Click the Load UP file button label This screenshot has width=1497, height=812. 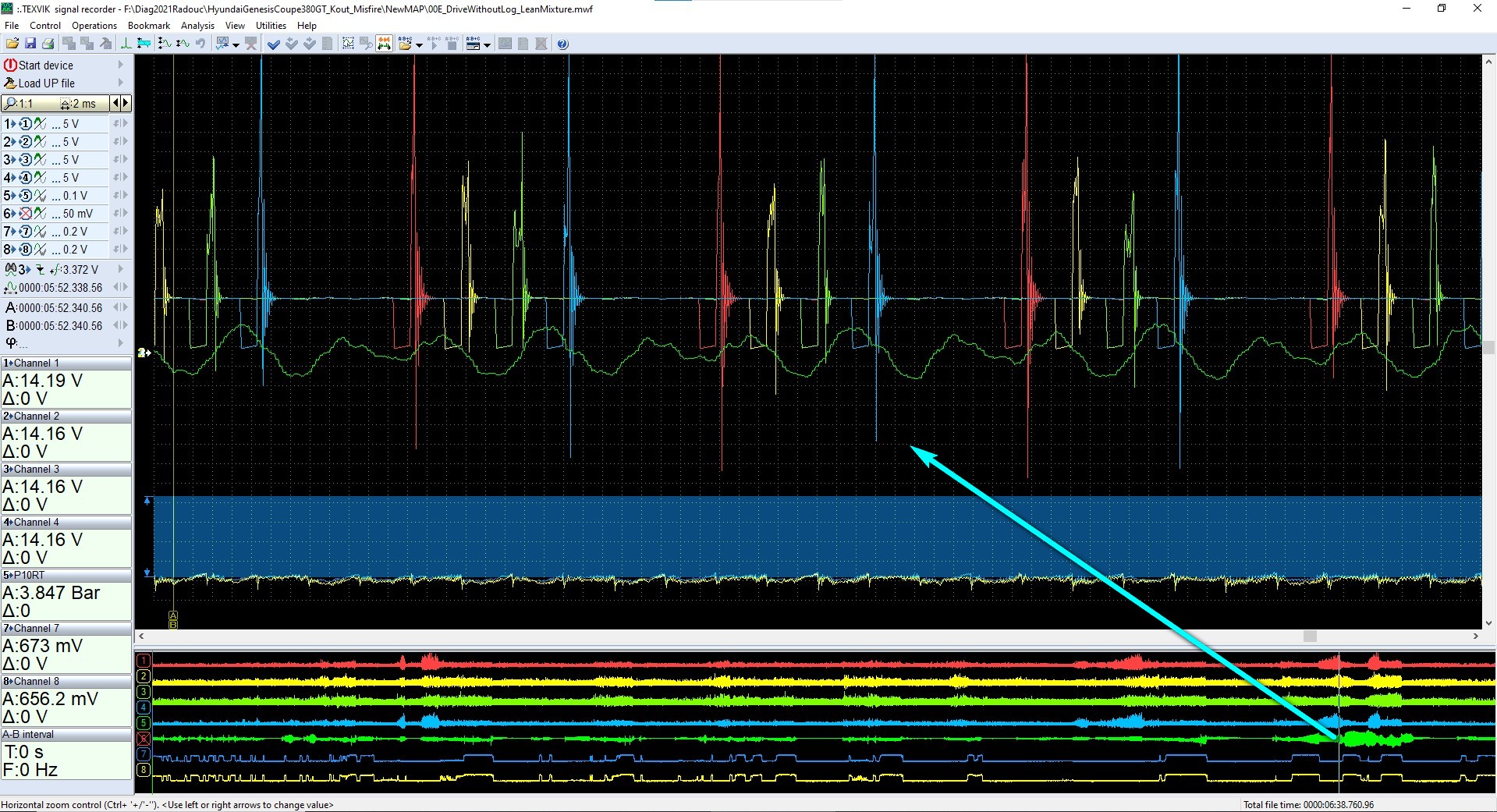tap(47, 83)
